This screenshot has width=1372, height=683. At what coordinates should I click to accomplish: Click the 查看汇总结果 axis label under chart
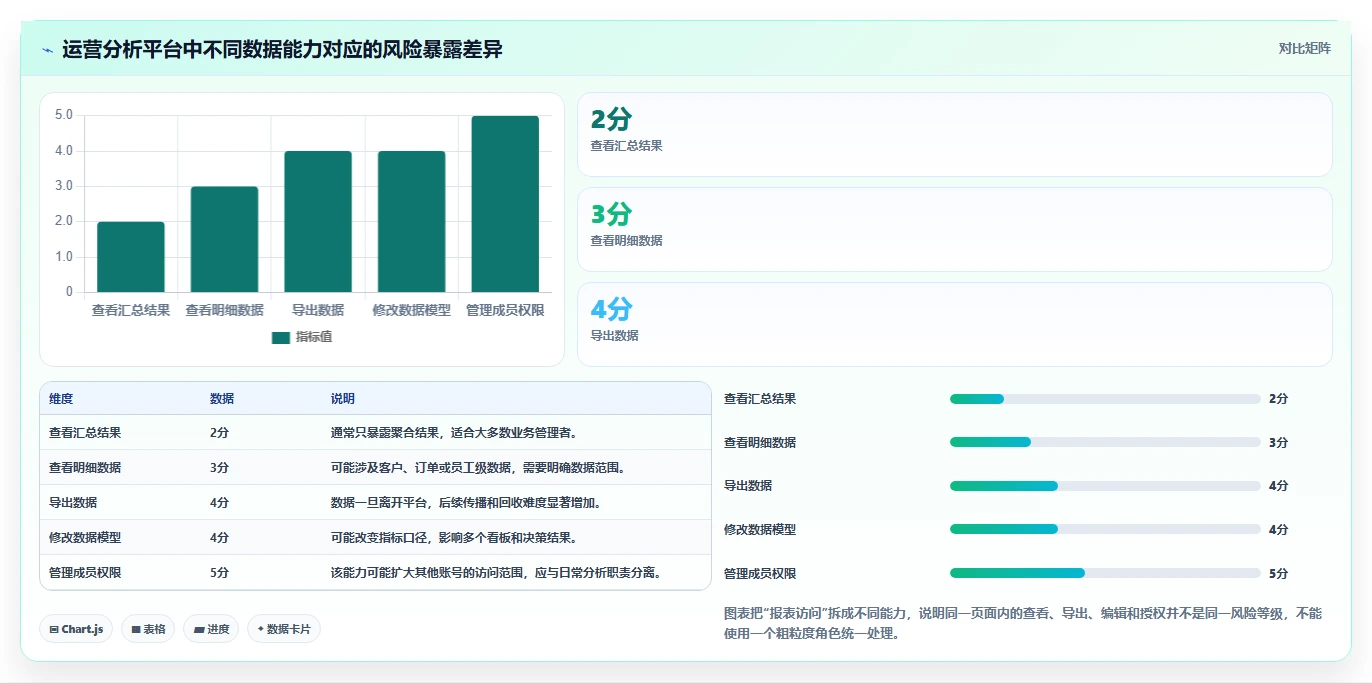click(131, 310)
